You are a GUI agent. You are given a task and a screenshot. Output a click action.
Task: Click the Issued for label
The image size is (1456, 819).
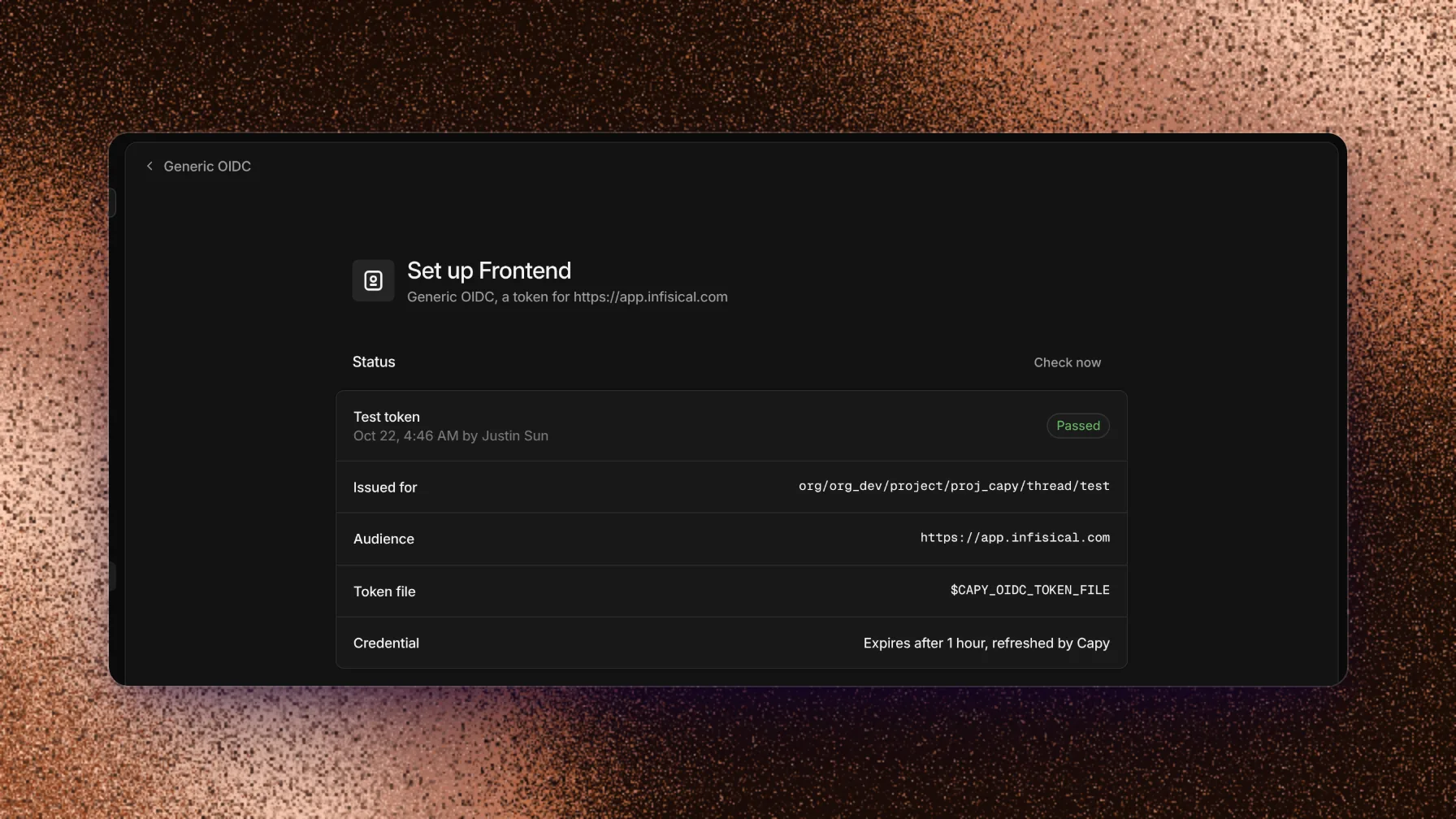pos(385,487)
